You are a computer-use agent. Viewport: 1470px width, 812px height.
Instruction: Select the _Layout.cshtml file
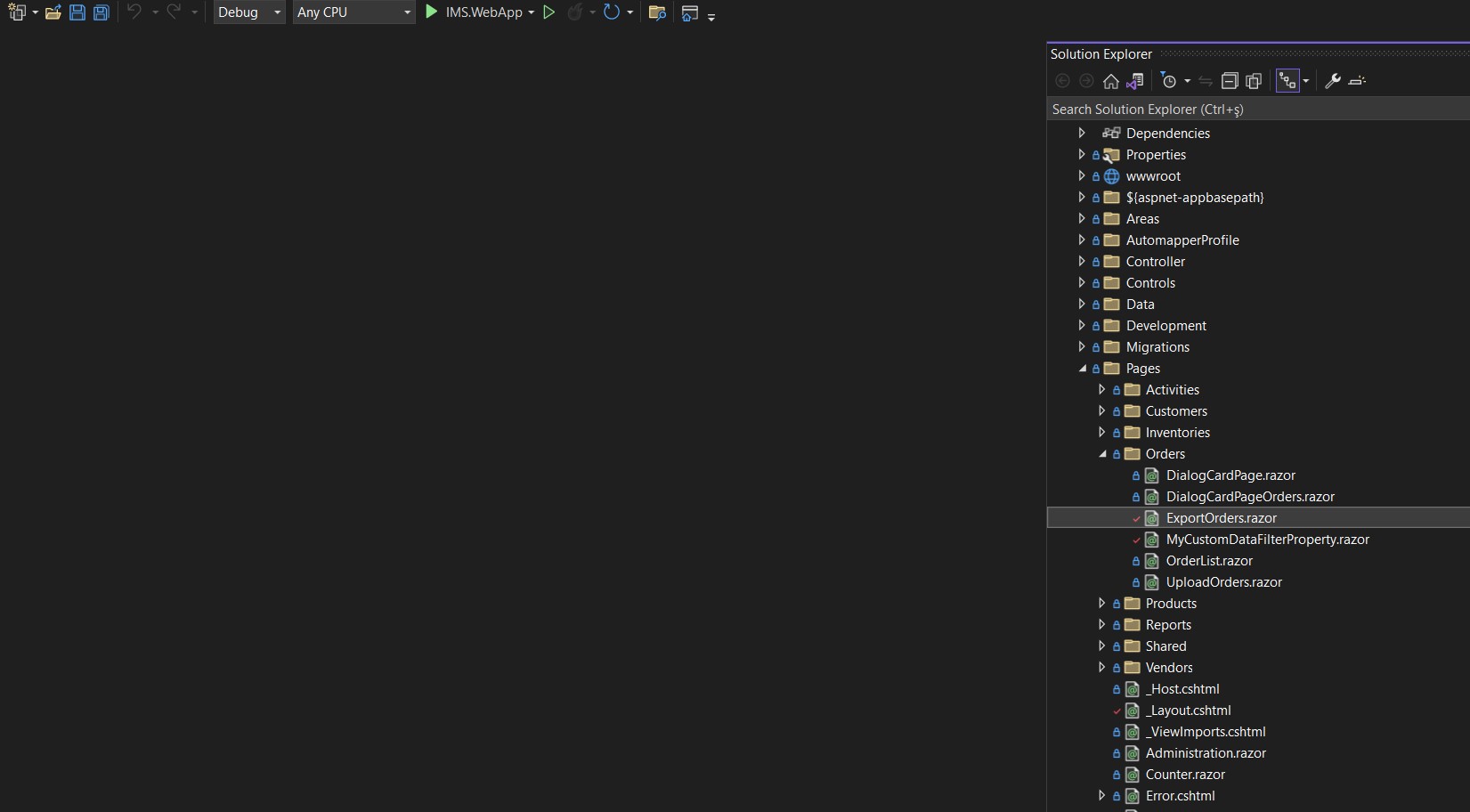tap(1188, 710)
